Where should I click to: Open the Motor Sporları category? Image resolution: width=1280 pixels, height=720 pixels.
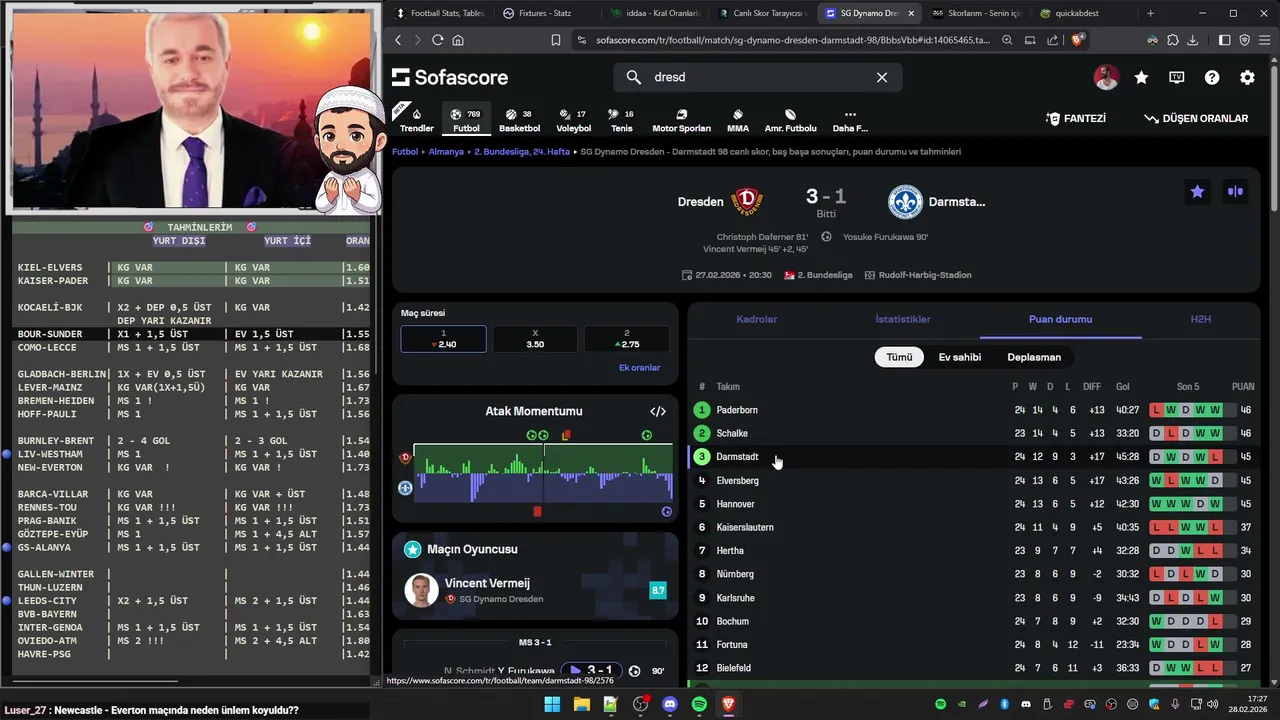[x=681, y=120]
